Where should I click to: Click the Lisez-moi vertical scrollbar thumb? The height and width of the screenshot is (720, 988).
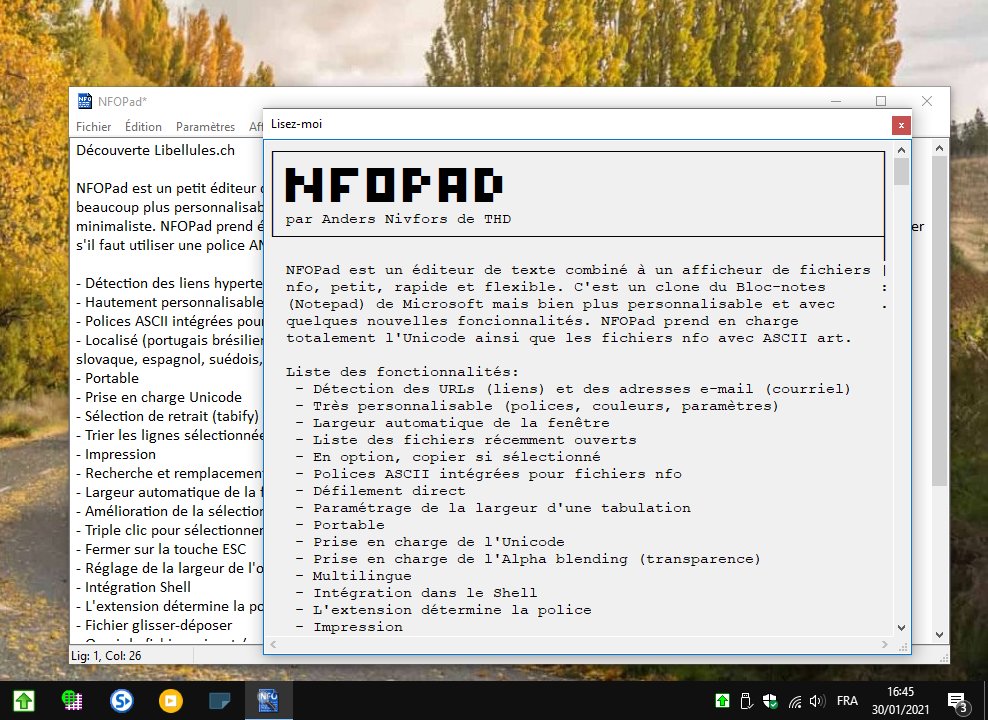point(901,171)
